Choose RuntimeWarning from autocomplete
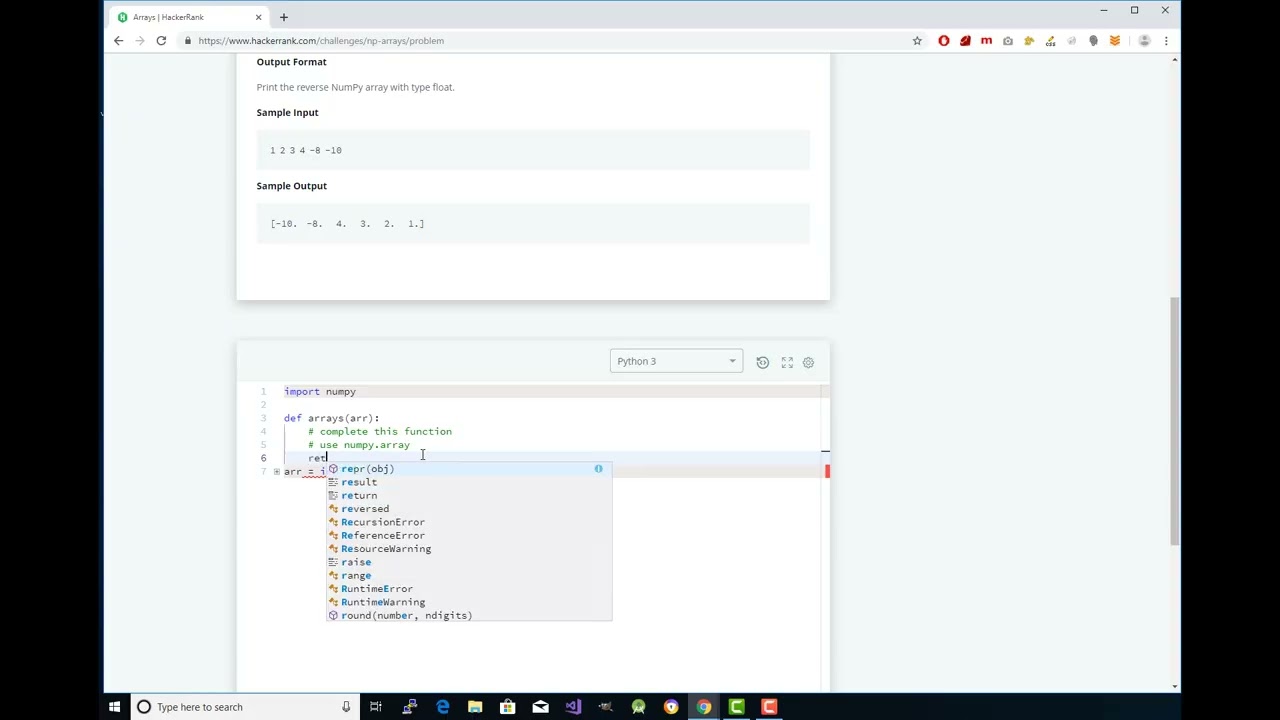1280x720 pixels. click(x=468, y=602)
